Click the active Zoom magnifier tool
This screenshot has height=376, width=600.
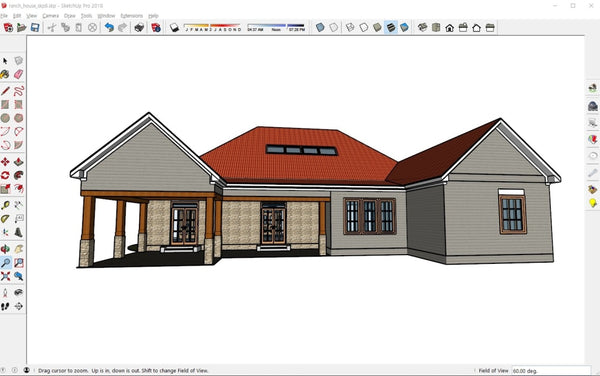5,263
